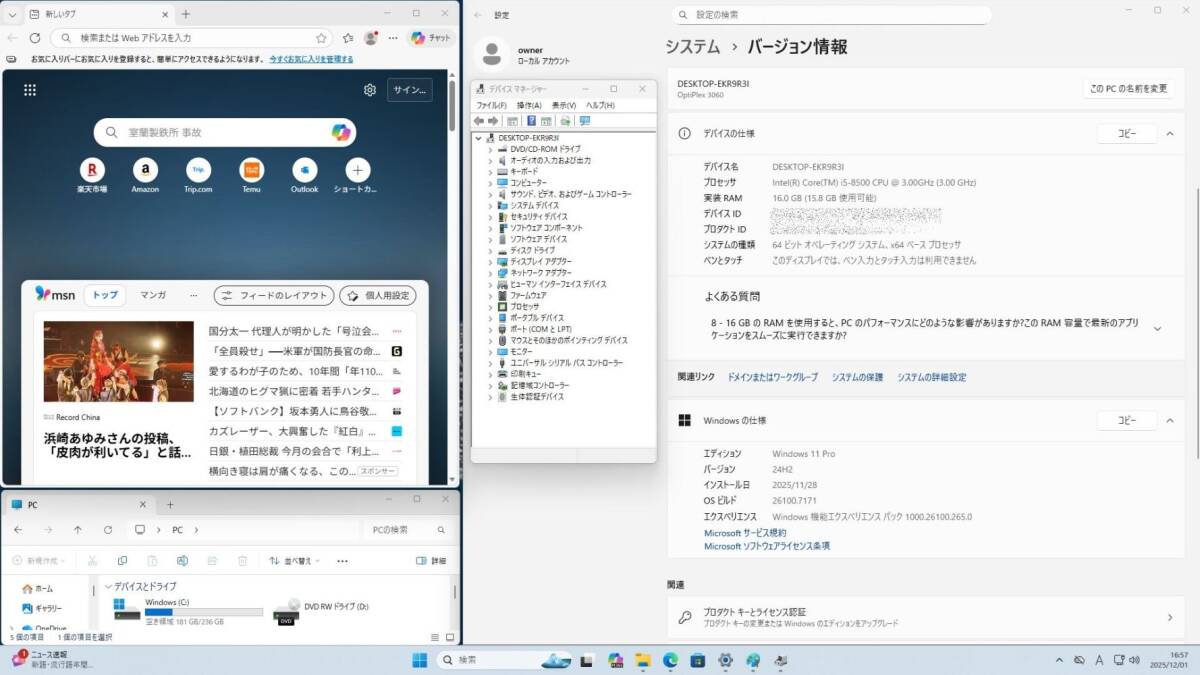The image size is (1200, 675).
Task: Click the Edge refresh button
Action: click(35, 38)
